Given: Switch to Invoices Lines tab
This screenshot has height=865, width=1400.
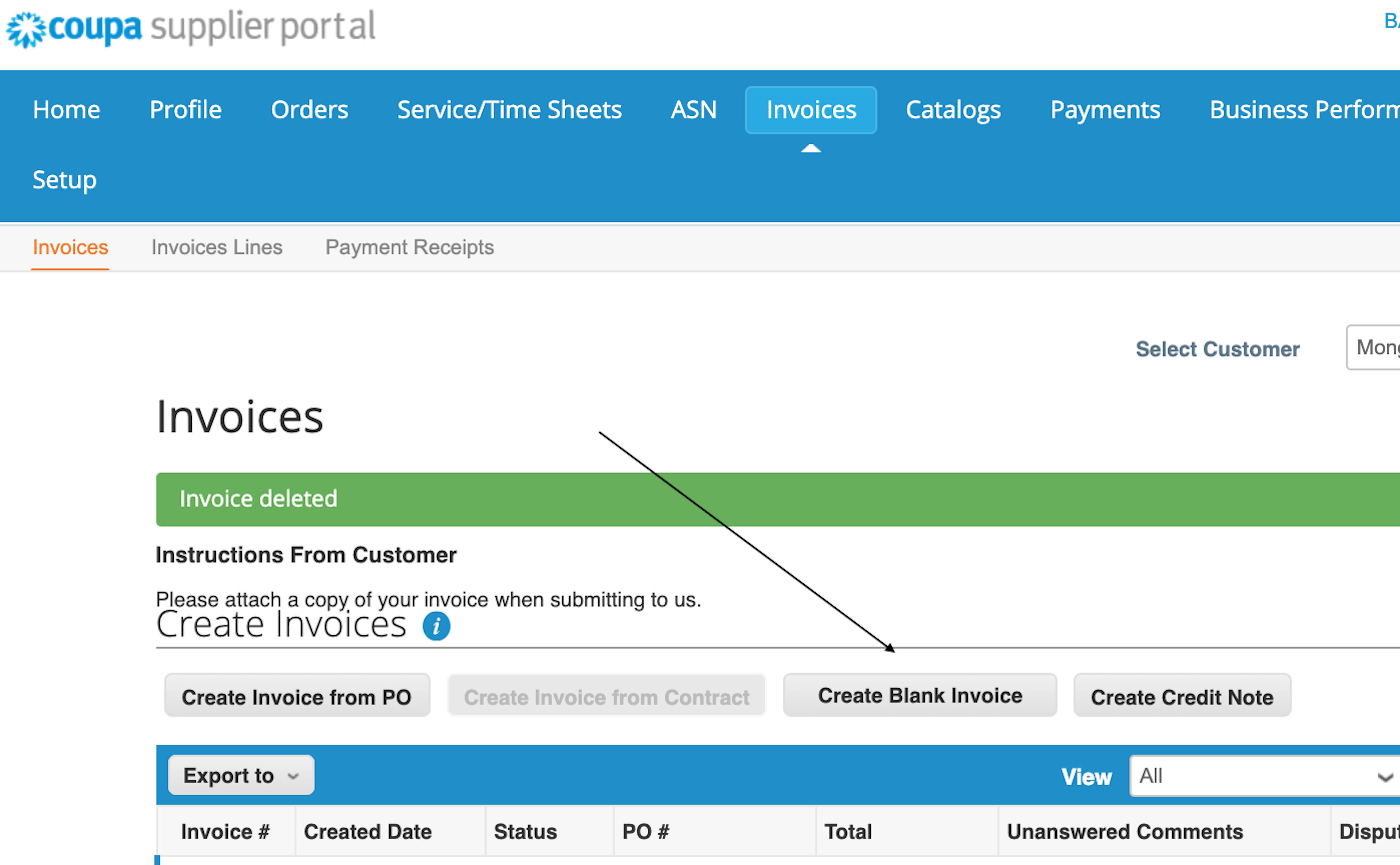Looking at the screenshot, I should [217, 247].
